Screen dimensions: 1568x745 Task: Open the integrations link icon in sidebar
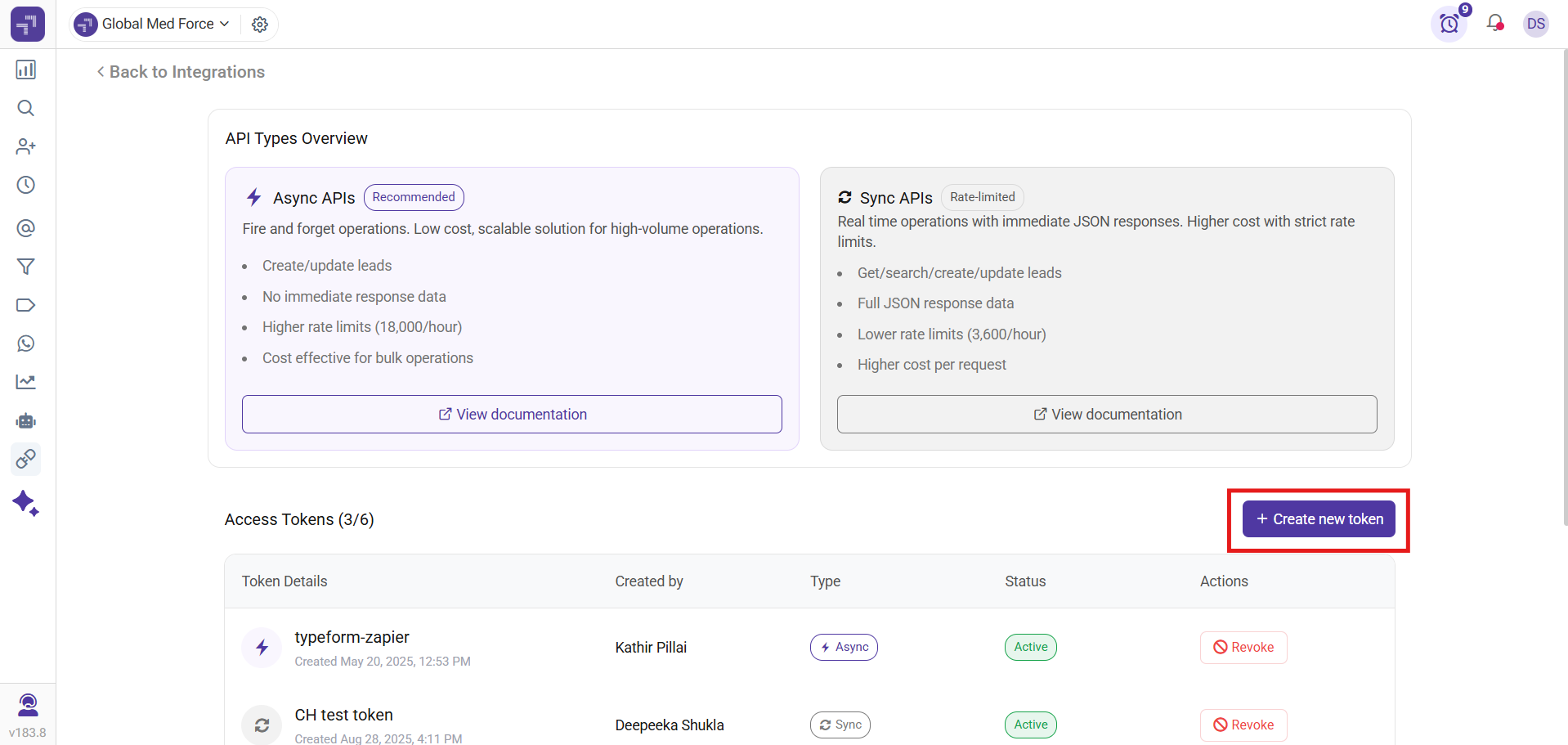pyautogui.click(x=26, y=459)
